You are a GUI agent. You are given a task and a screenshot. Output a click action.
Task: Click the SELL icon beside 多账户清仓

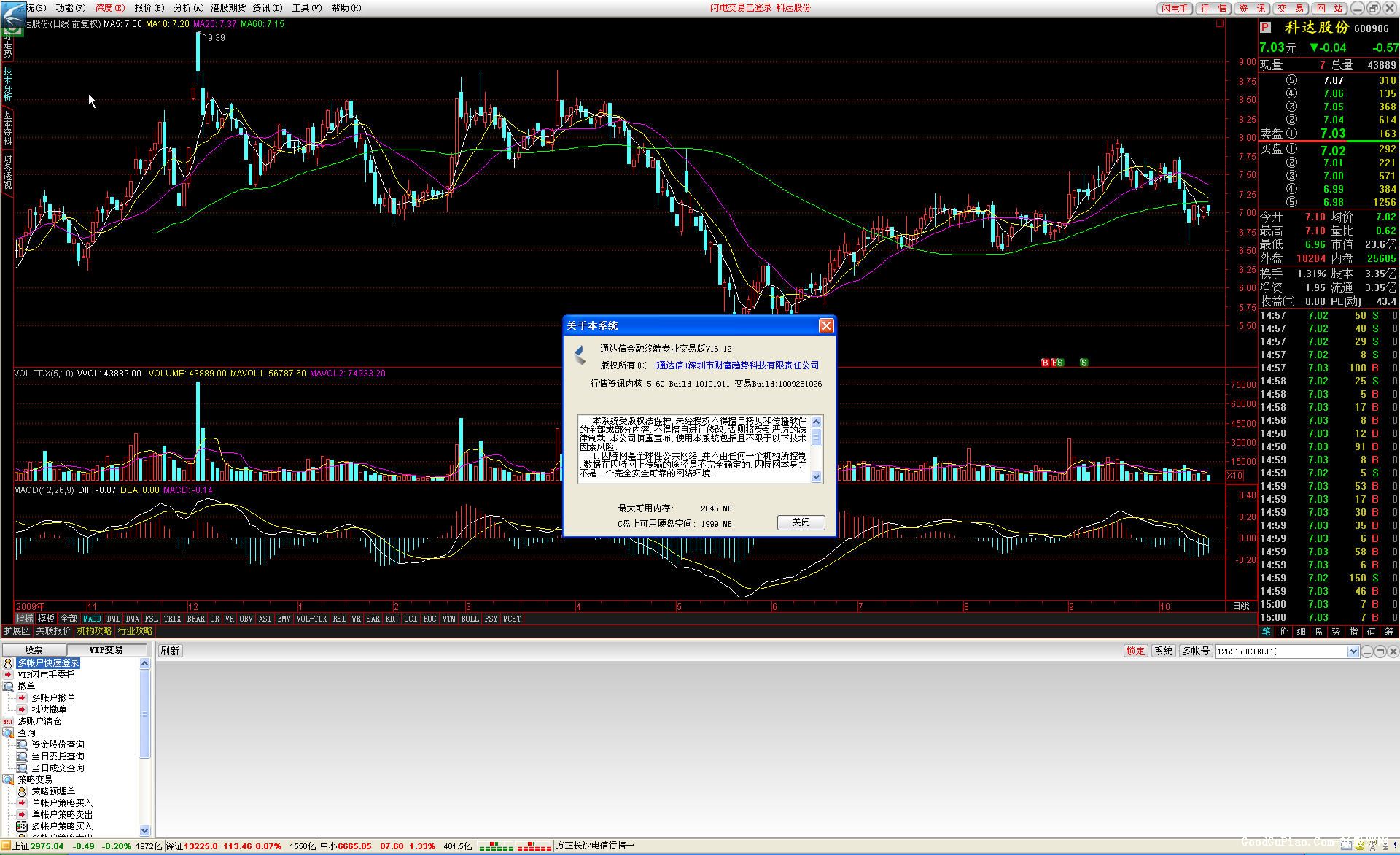pos(8,721)
